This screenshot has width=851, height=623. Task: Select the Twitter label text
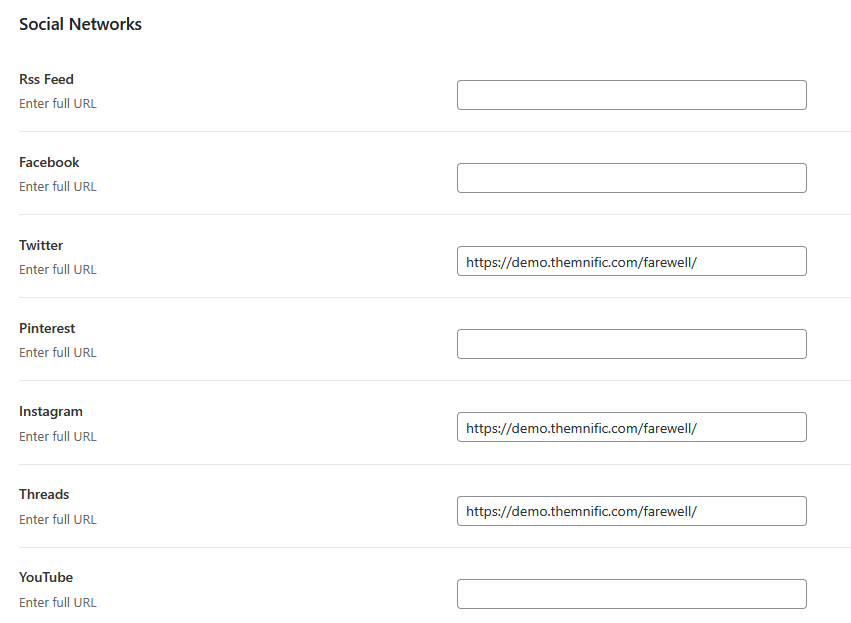point(41,245)
